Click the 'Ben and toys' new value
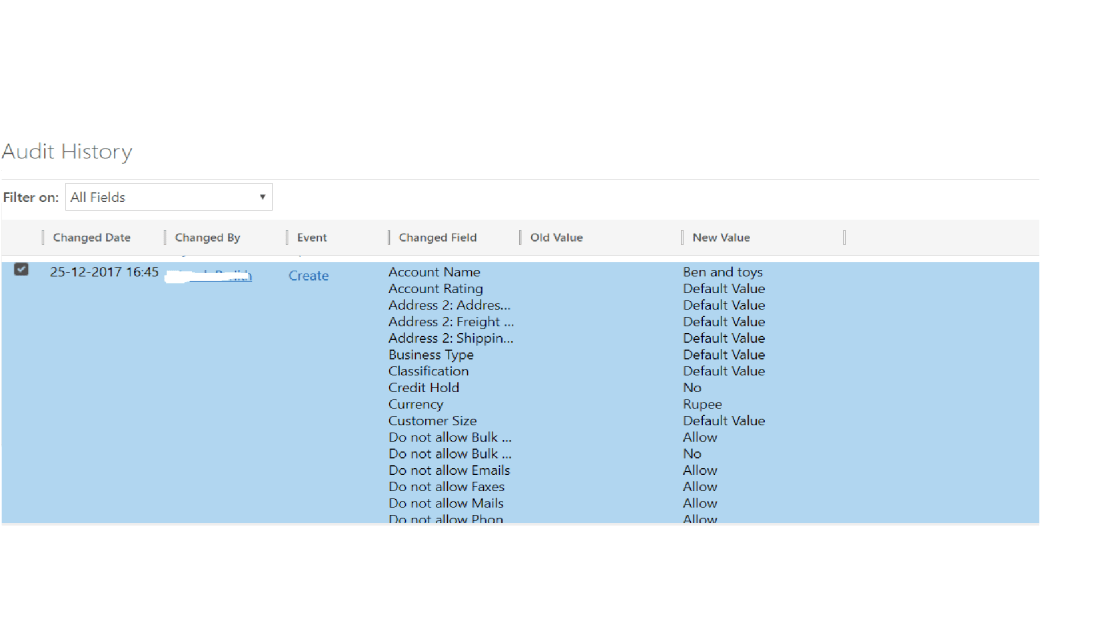 click(x=722, y=272)
